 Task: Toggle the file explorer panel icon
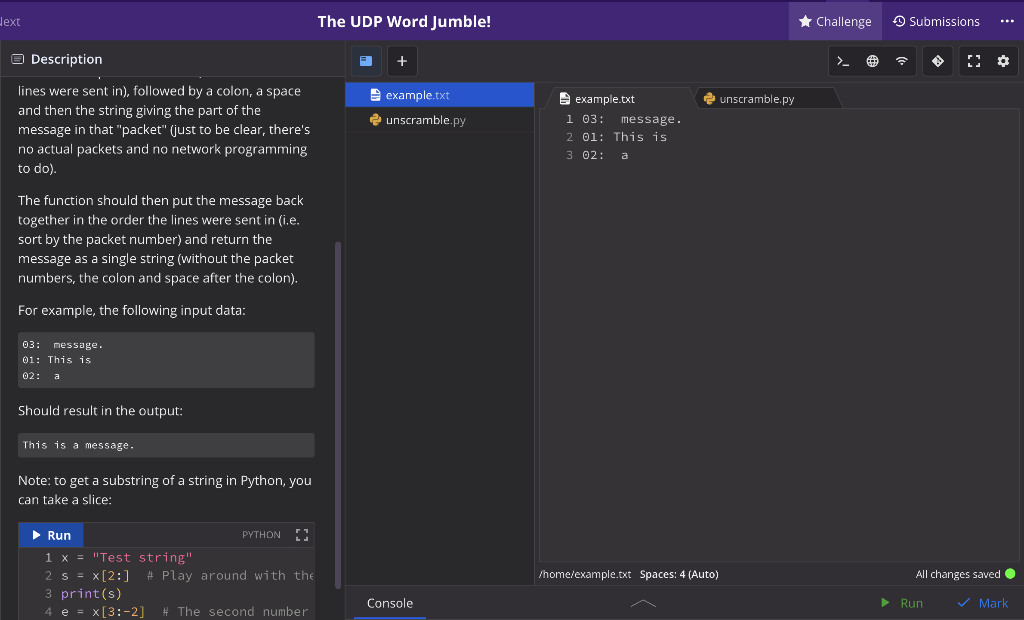point(365,61)
